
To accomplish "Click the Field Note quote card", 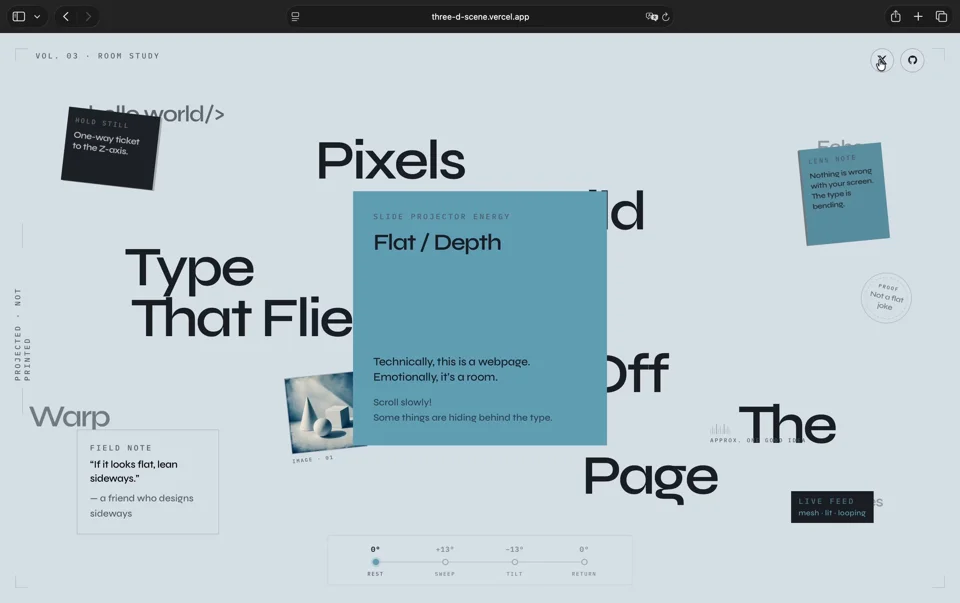I will pyautogui.click(x=148, y=482).
